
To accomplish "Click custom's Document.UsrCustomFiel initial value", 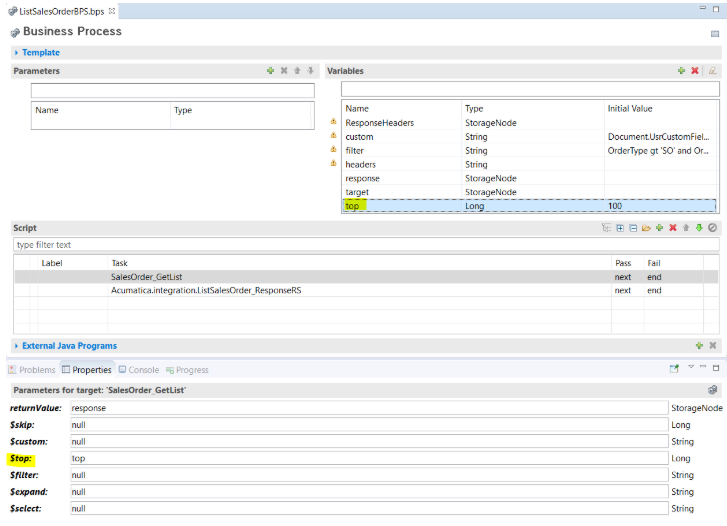I will pyautogui.click(x=658, y=136).
